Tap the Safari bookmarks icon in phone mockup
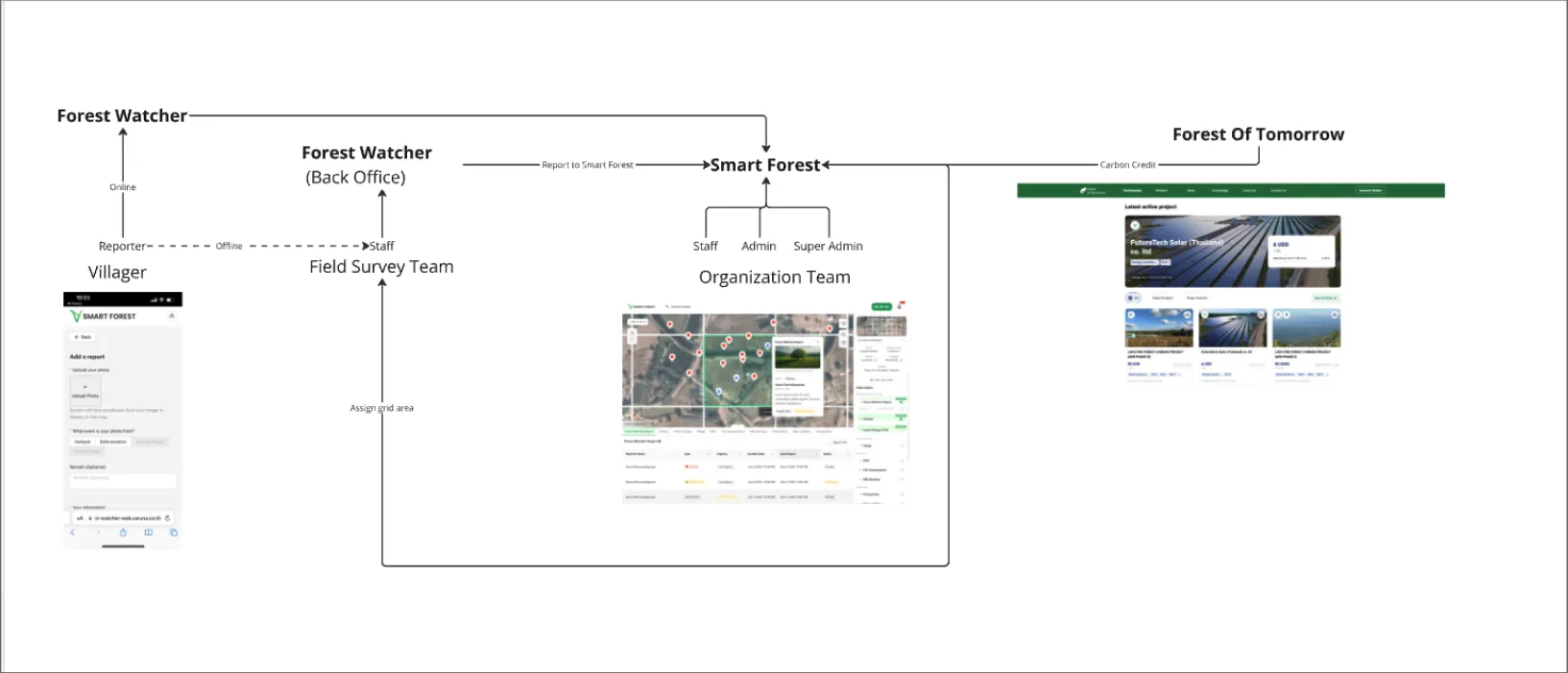This screenshot has height=673, width=1568. click(148, 532)
